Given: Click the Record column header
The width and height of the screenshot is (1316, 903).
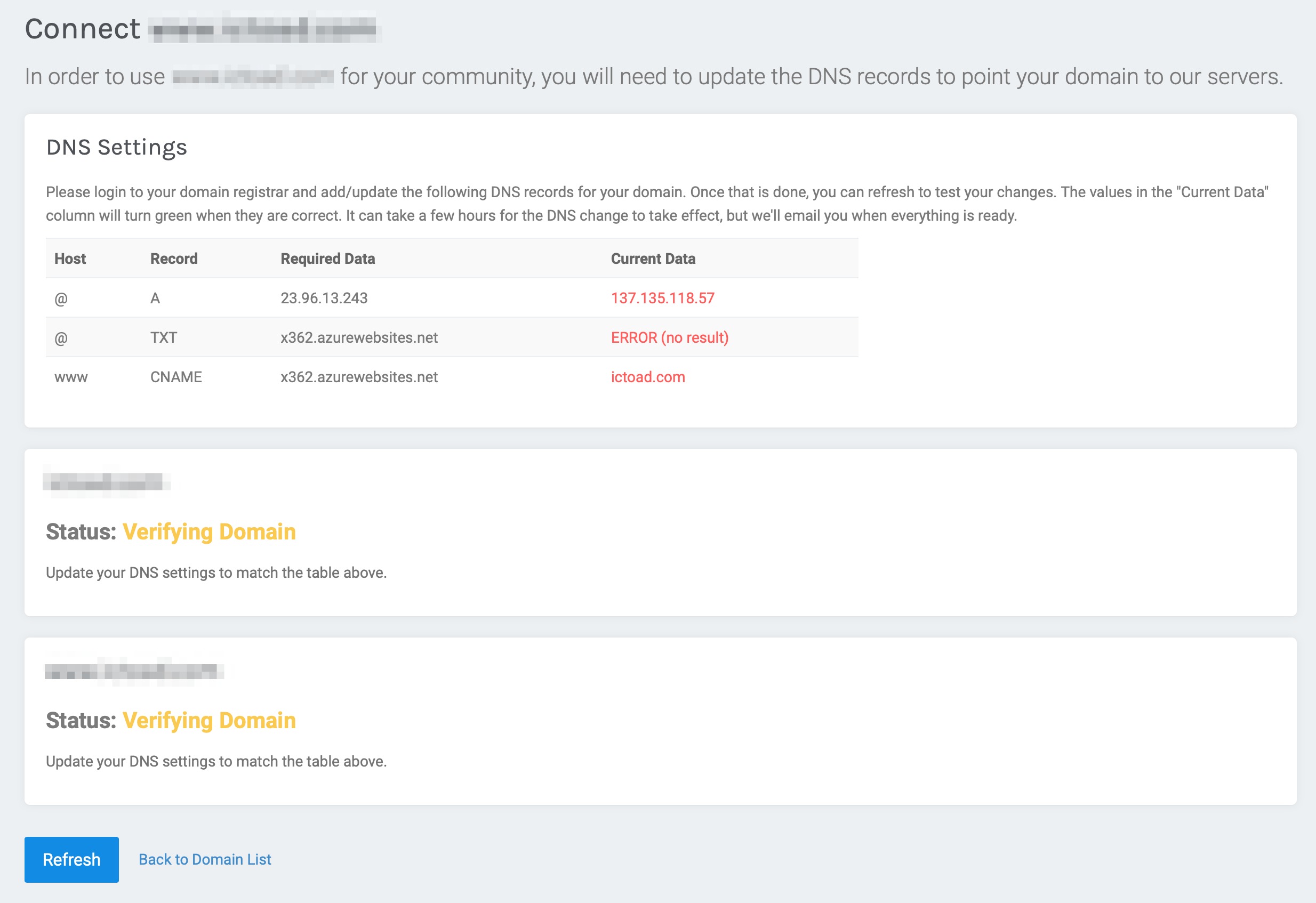Looking at the screenshot, I should tap(174, 259).
